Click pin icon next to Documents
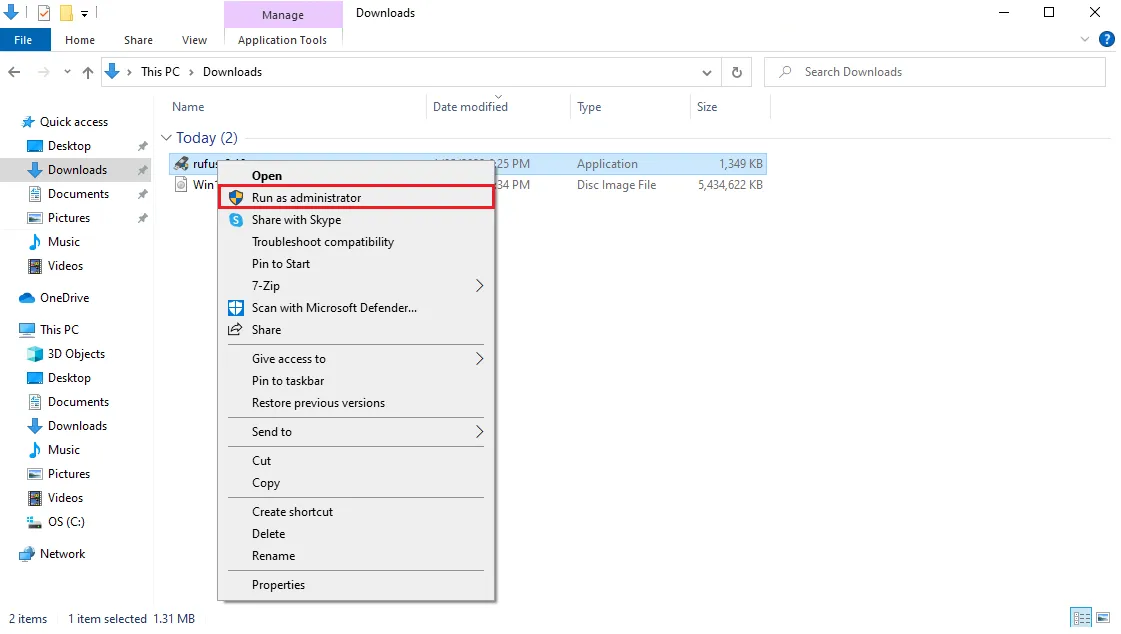1121x634 pixels. click(x=142, y=194)
